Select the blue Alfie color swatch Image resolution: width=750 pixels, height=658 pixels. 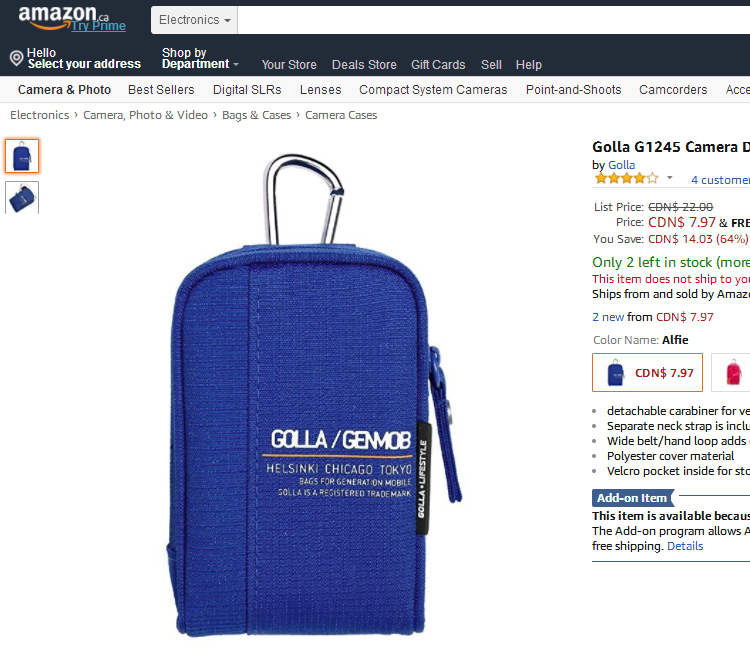(x=647, y=373)
